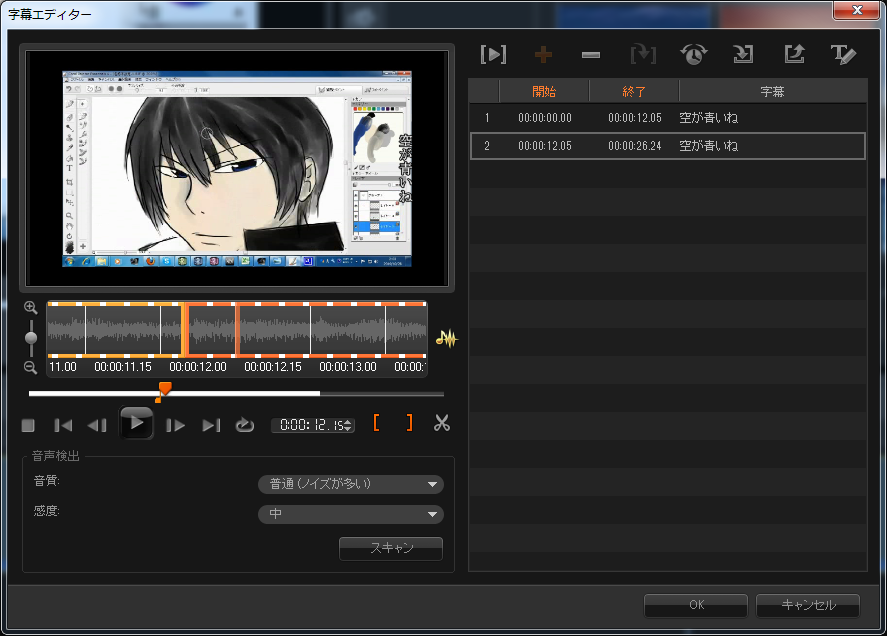
Task: Toggle the repeat loop playback button
Action: pos(244,424)
